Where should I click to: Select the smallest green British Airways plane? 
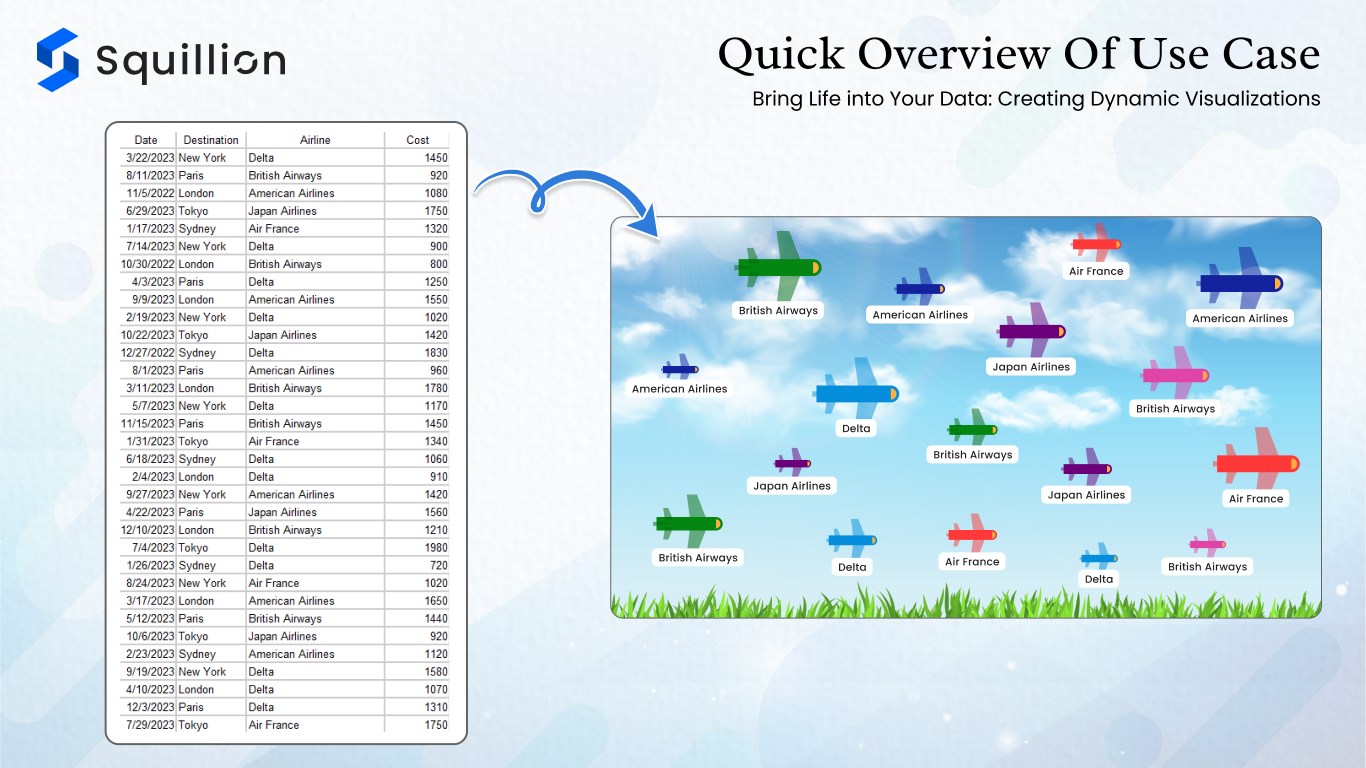tap(972, 428)
